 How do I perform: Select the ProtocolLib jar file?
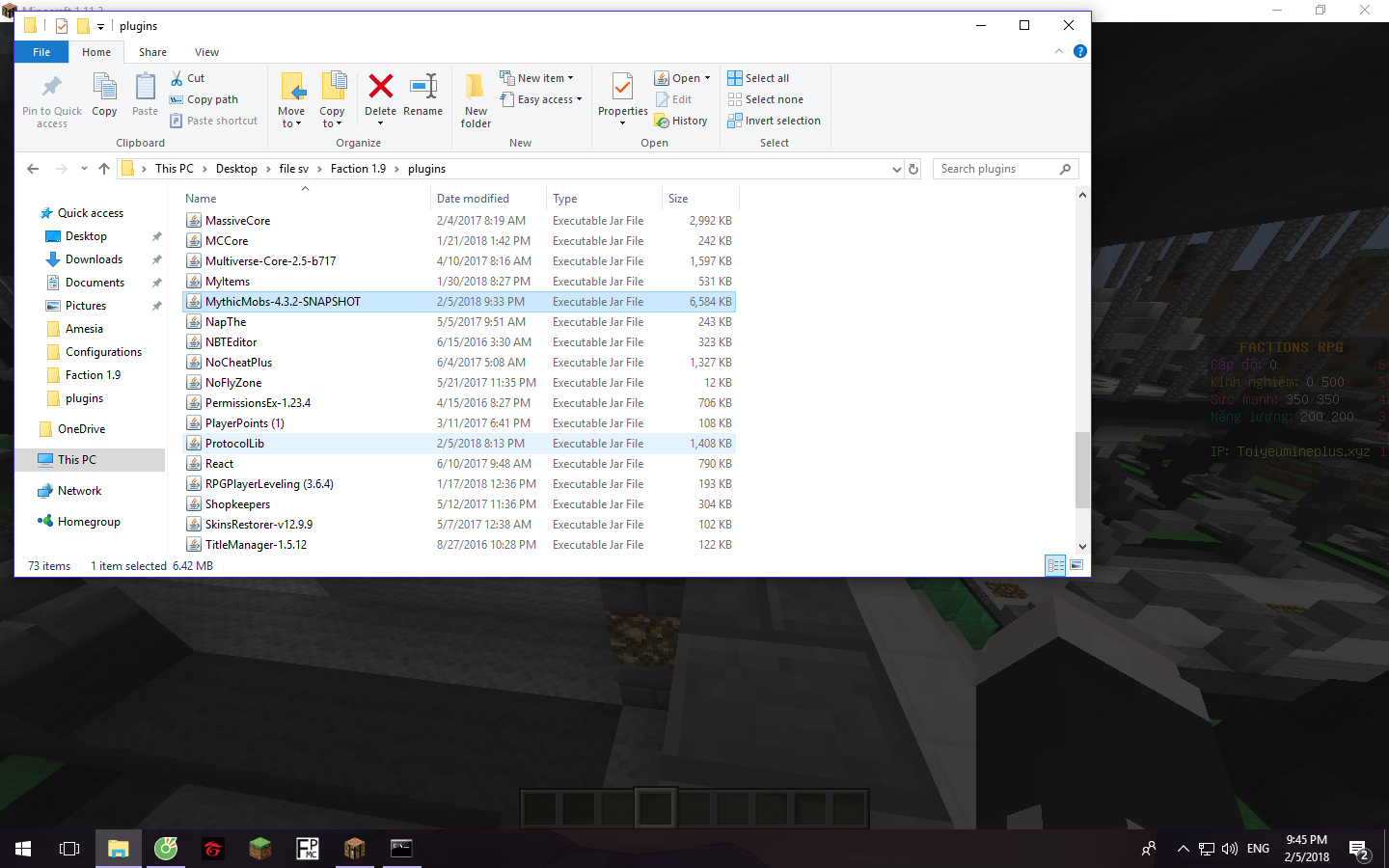(459, 444)
